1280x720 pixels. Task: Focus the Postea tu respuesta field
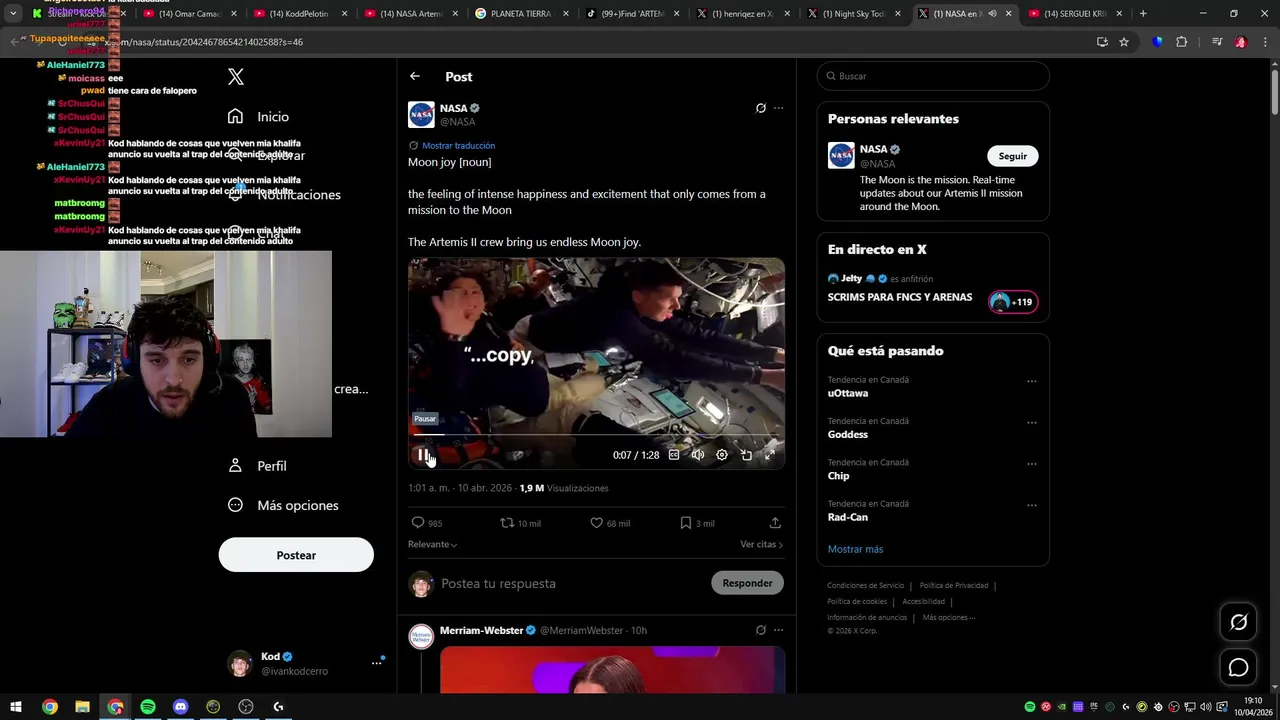570,583
